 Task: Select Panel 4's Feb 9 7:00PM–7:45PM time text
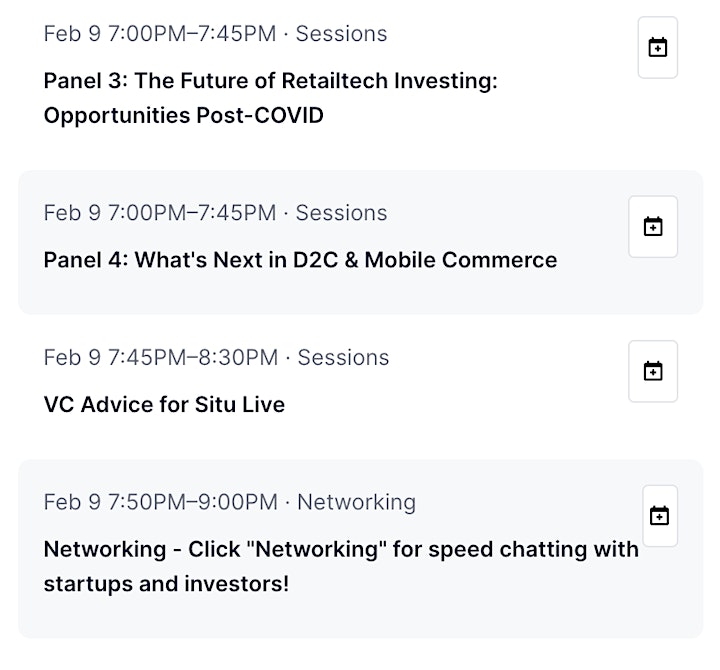point(160,213)
